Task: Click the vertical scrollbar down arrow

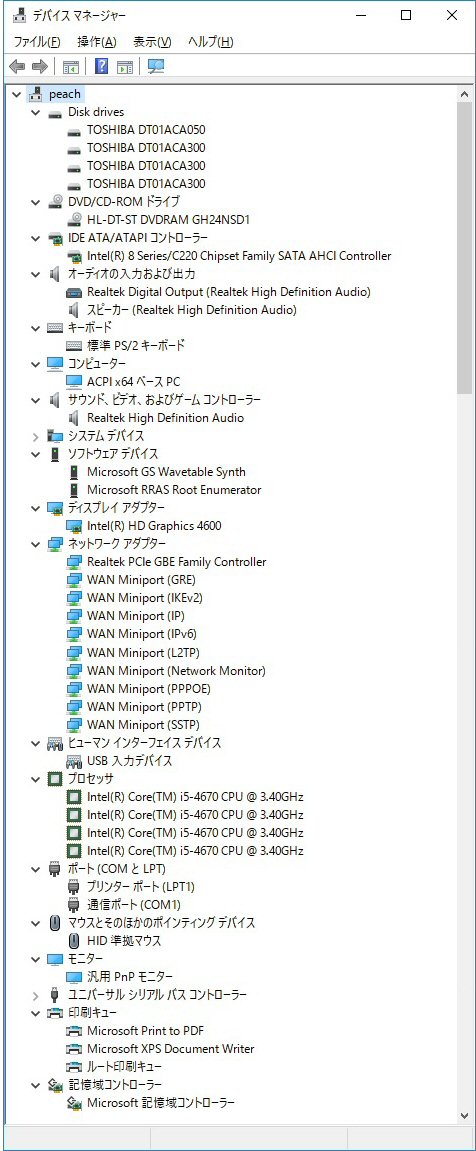Action: click(x=464, y=1116)
